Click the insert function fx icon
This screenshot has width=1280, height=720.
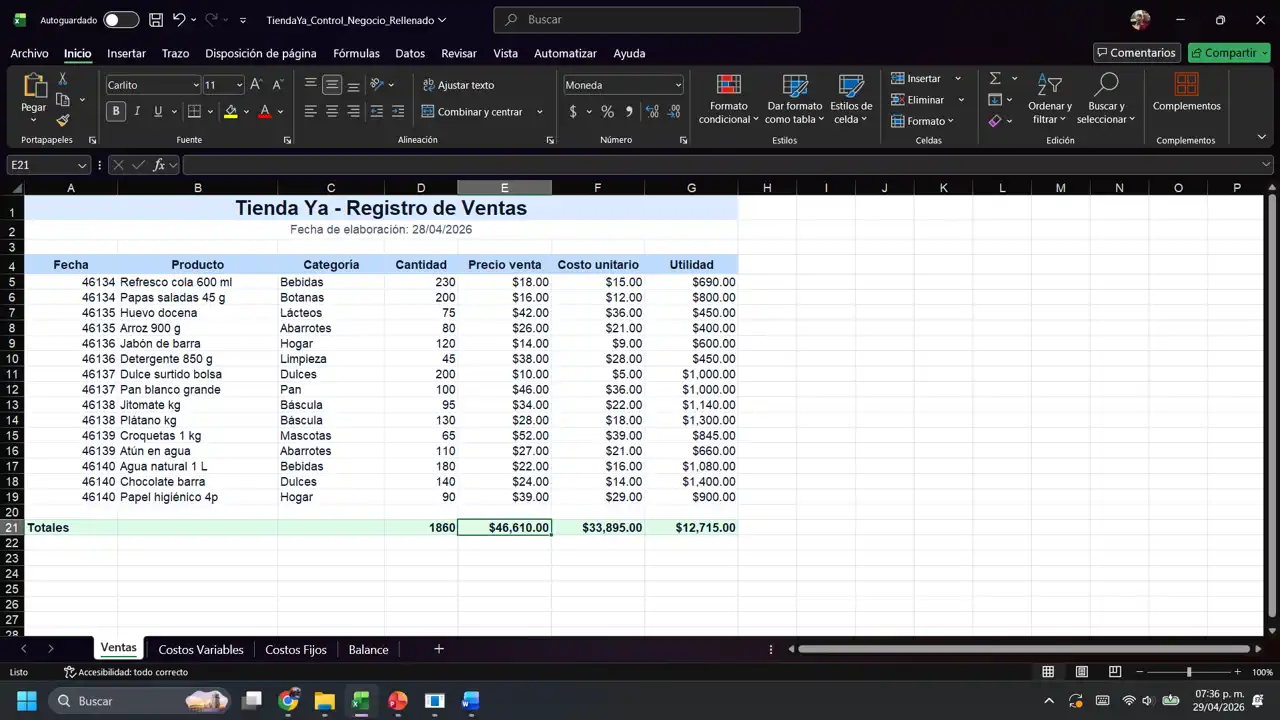159,165
